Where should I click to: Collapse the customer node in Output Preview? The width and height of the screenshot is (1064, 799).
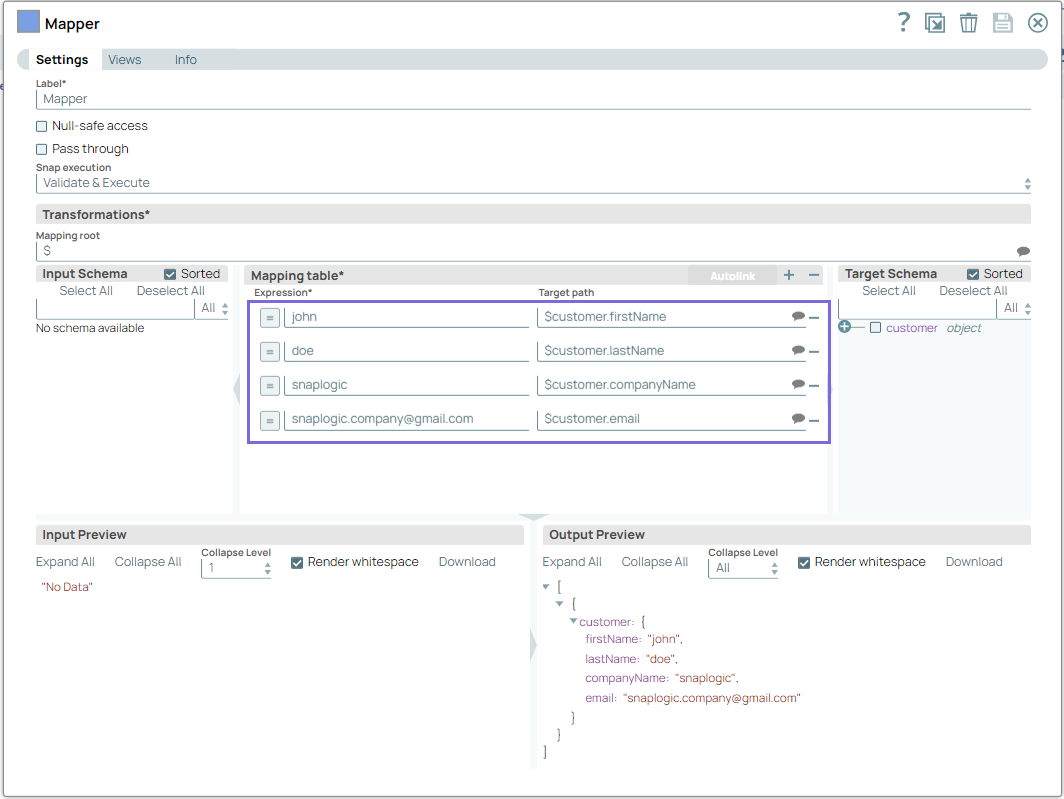pos(573,621)
